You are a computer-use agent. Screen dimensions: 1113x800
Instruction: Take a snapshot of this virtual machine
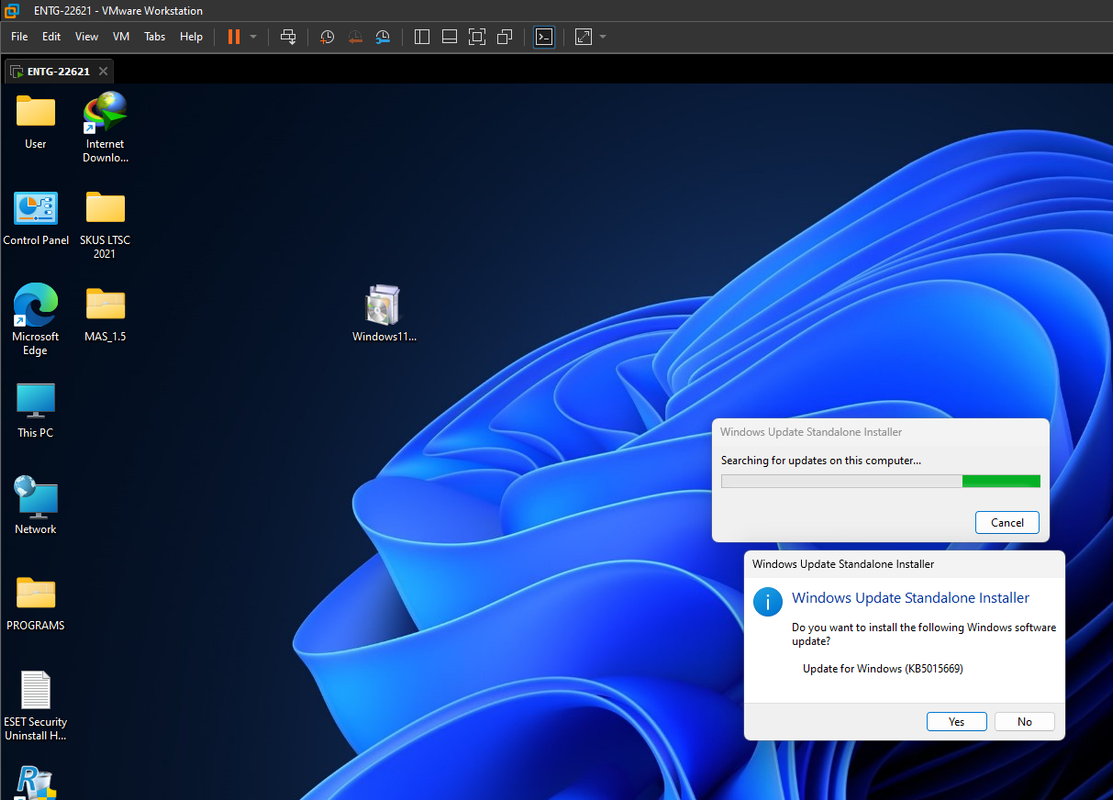(327, 37)
